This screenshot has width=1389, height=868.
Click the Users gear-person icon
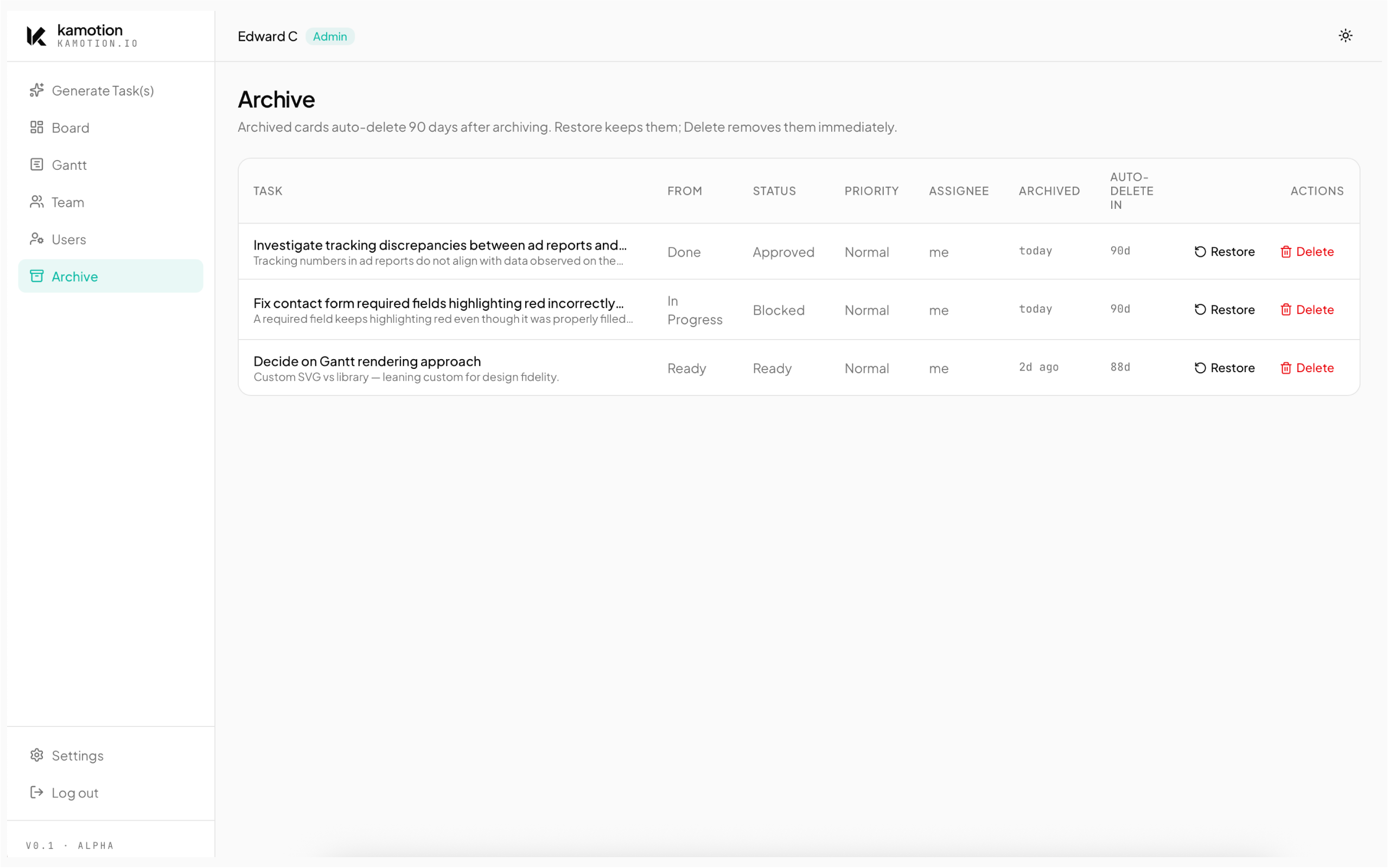coord(37,239)
